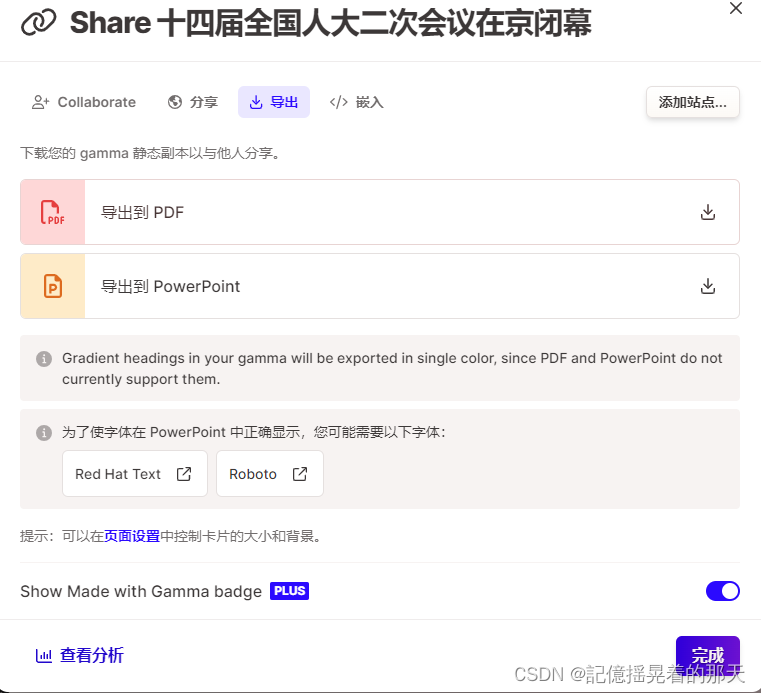This screenshot has width=761, height=693.
Task: Toggle Show Made with Gamma badge switch
Action: coord(723,591)
